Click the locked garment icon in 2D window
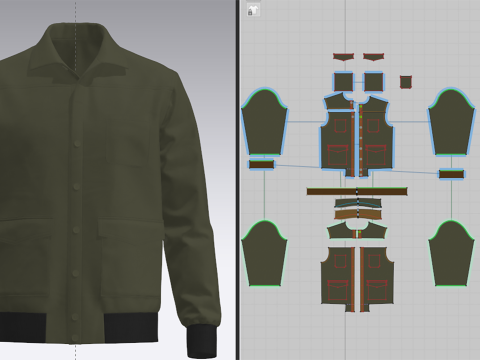The width and height of the screenshot is (480, 360). tap(253, 10)
